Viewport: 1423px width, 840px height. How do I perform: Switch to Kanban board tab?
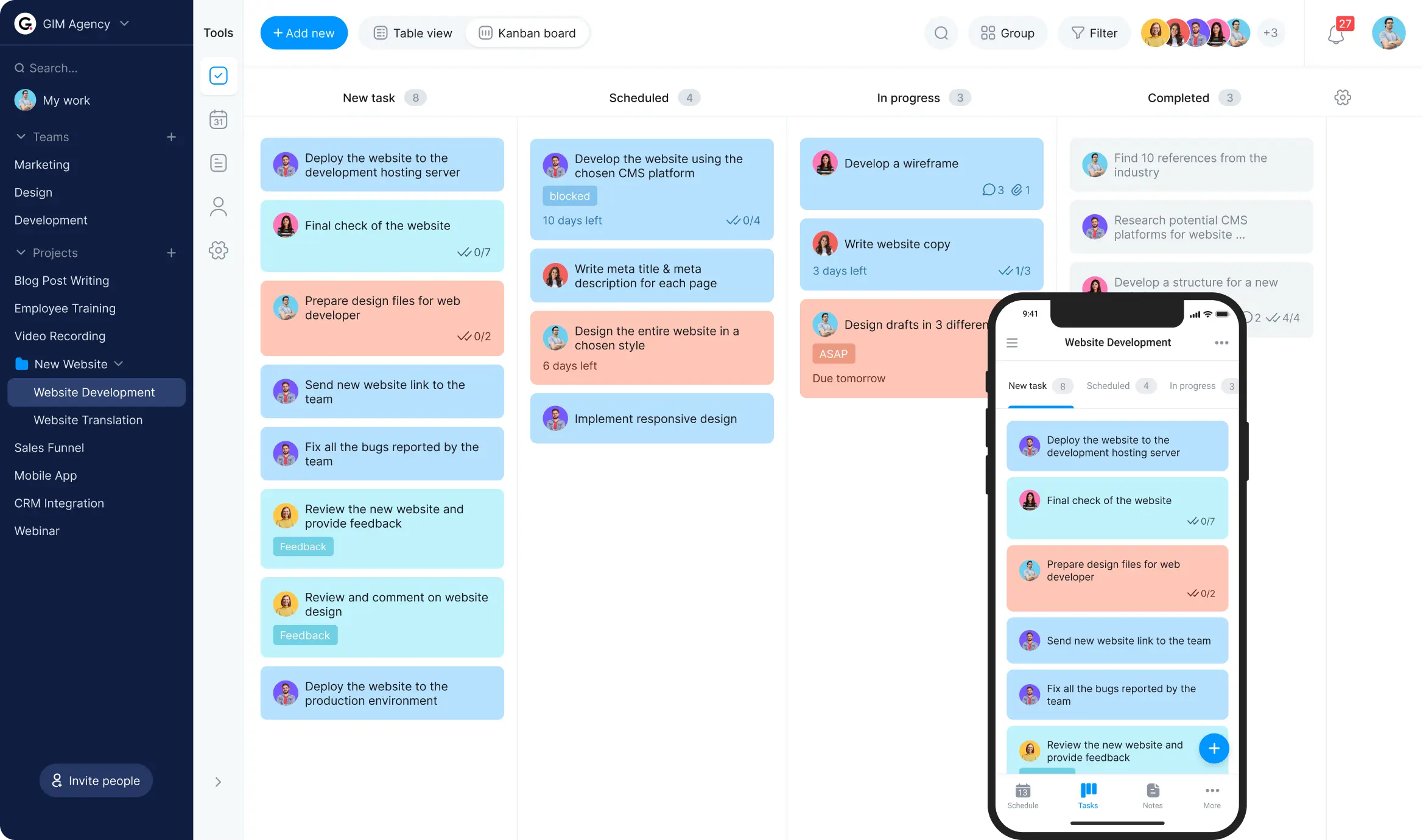pos(527,32)
